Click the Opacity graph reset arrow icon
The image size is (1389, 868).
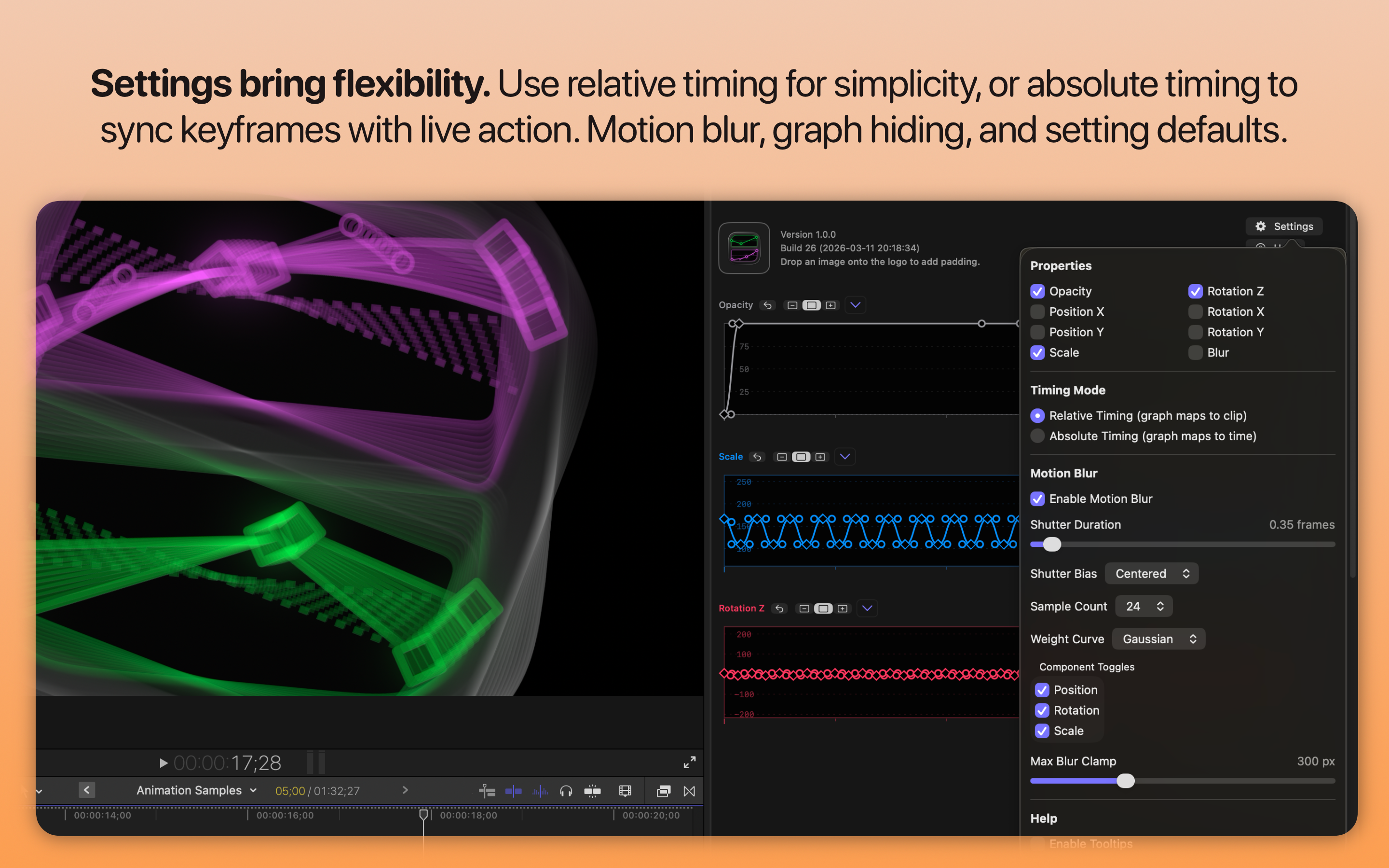767,305
